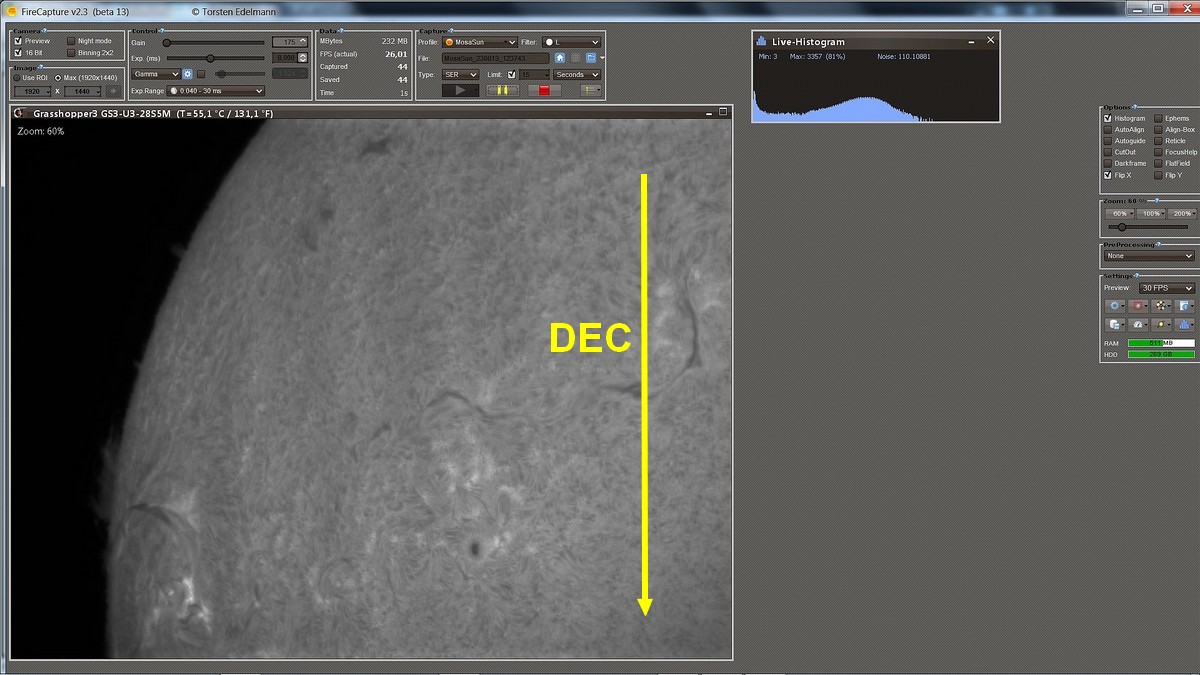Start capture with the play button
This screenshot has height=675, width=1200.
[x=460, y=90]
